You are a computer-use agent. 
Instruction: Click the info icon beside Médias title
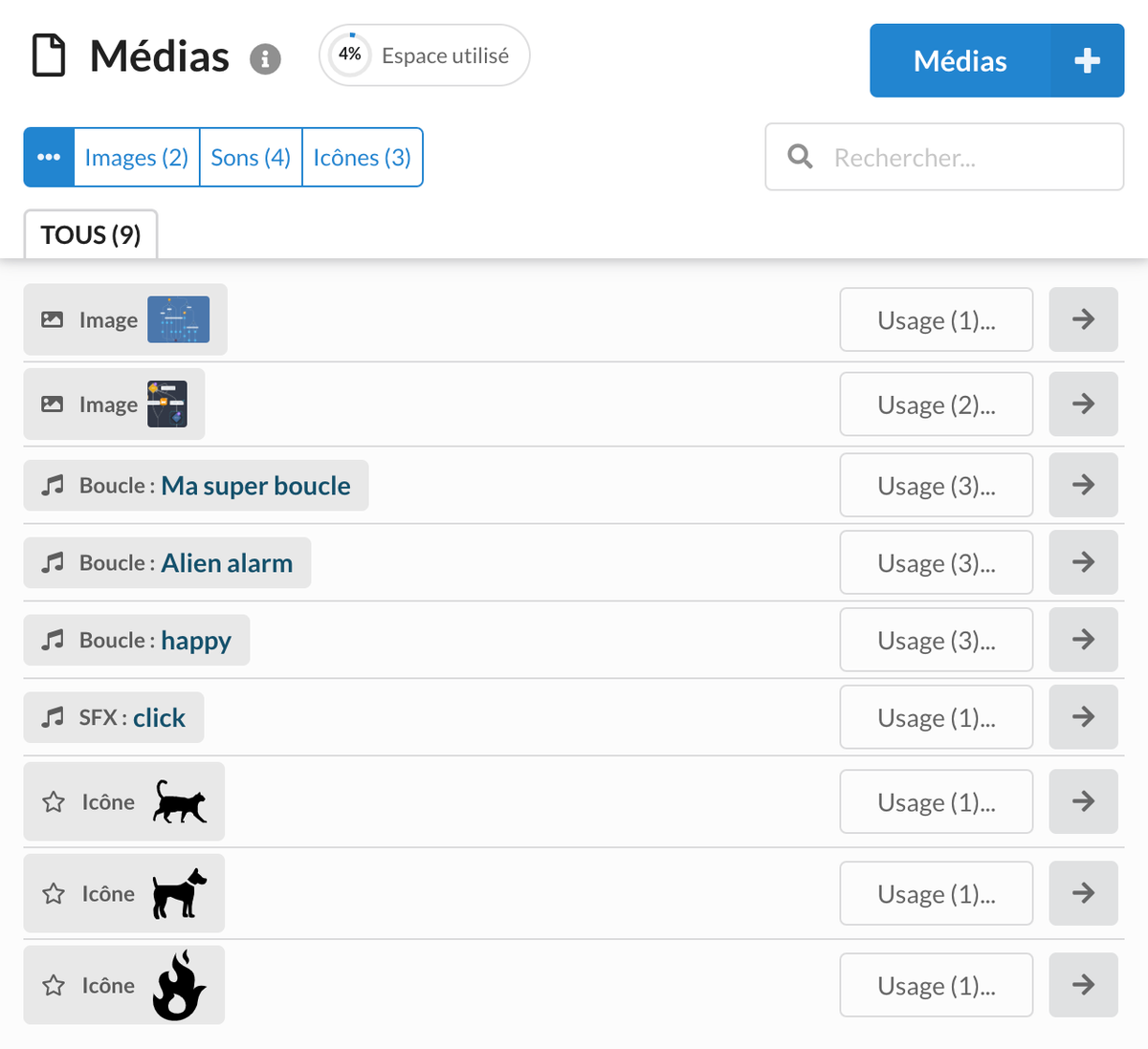tap(265, 59)
